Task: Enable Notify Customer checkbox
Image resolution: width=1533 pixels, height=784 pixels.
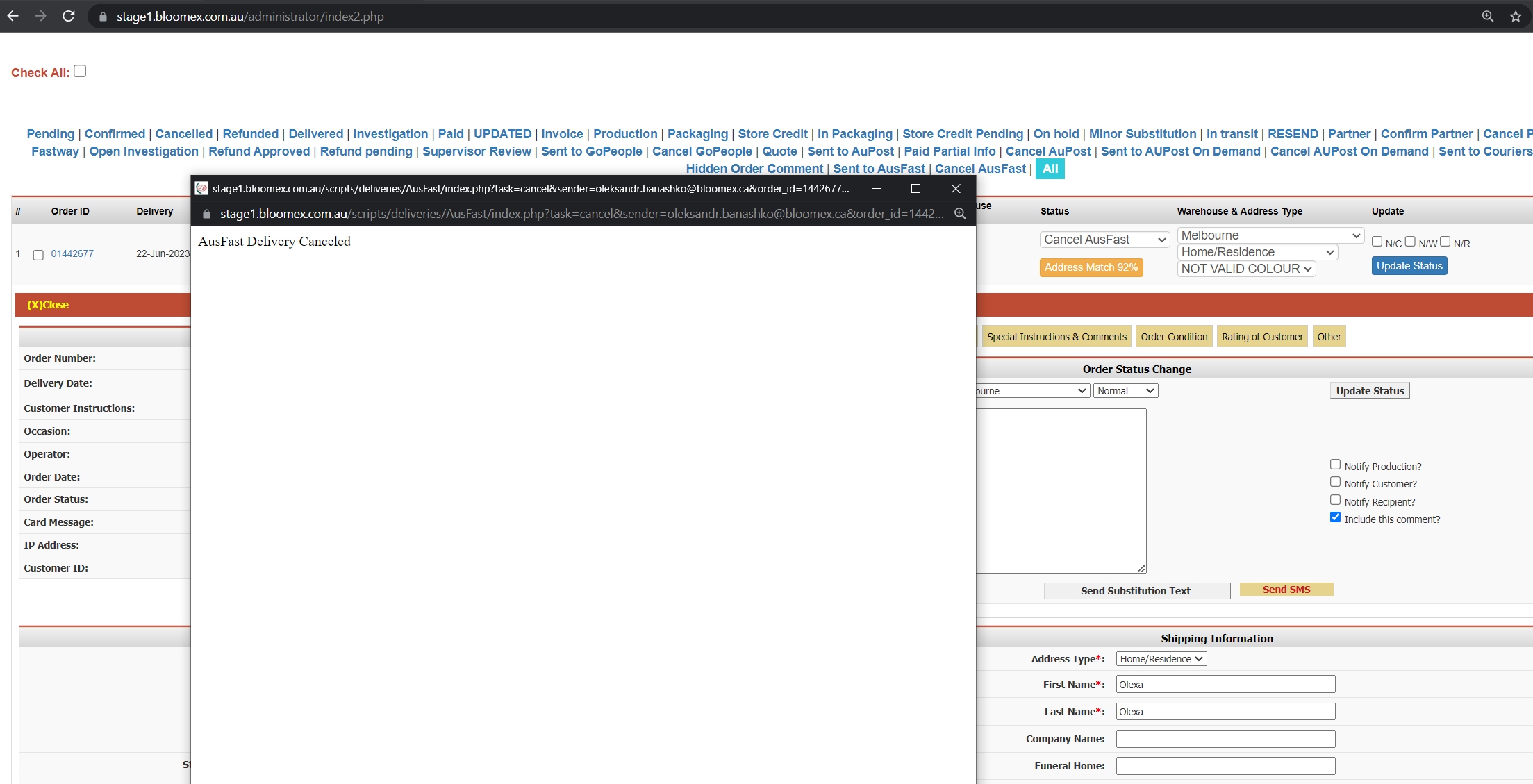Action: point(1335,482)
